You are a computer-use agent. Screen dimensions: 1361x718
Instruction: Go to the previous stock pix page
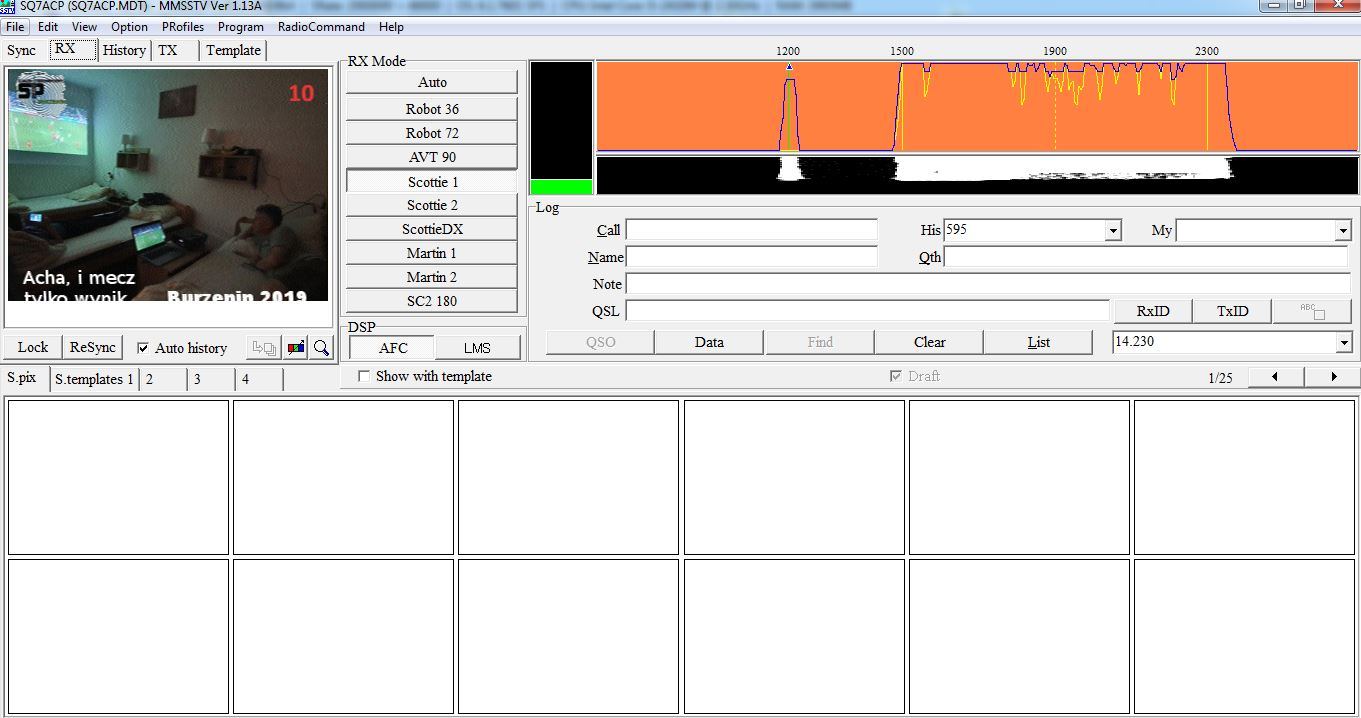[1274, 377]
